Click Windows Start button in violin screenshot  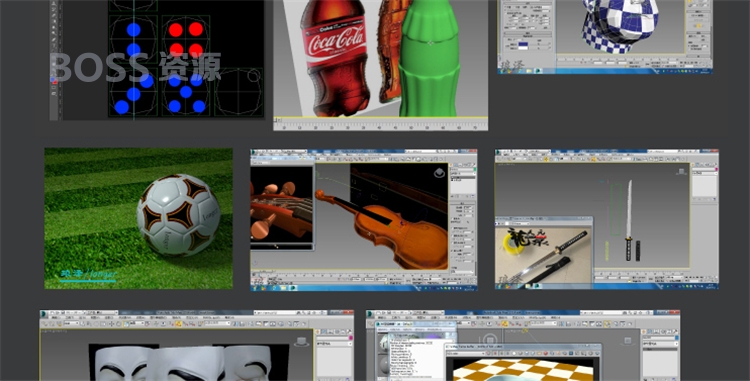254,288
